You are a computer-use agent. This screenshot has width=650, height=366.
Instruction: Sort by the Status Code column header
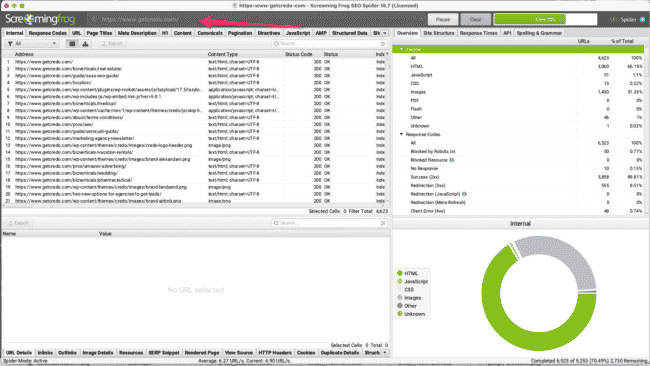click(x=298, y=54)
